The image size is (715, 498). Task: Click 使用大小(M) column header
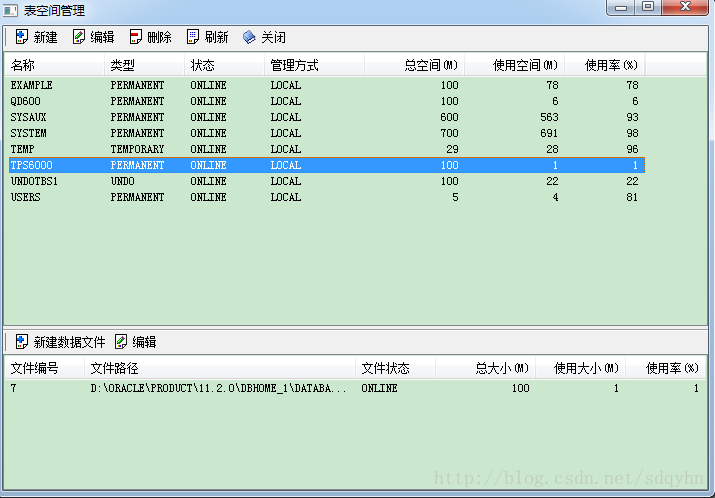[580, 368]
